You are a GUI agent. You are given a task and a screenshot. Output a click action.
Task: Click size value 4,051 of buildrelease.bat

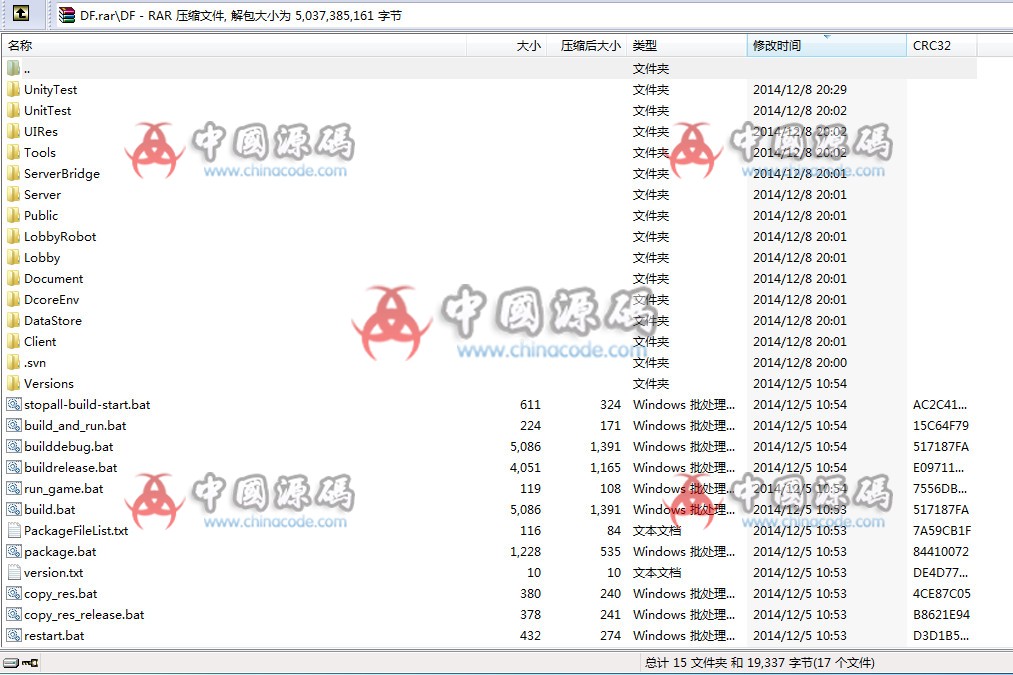[525, 468]
